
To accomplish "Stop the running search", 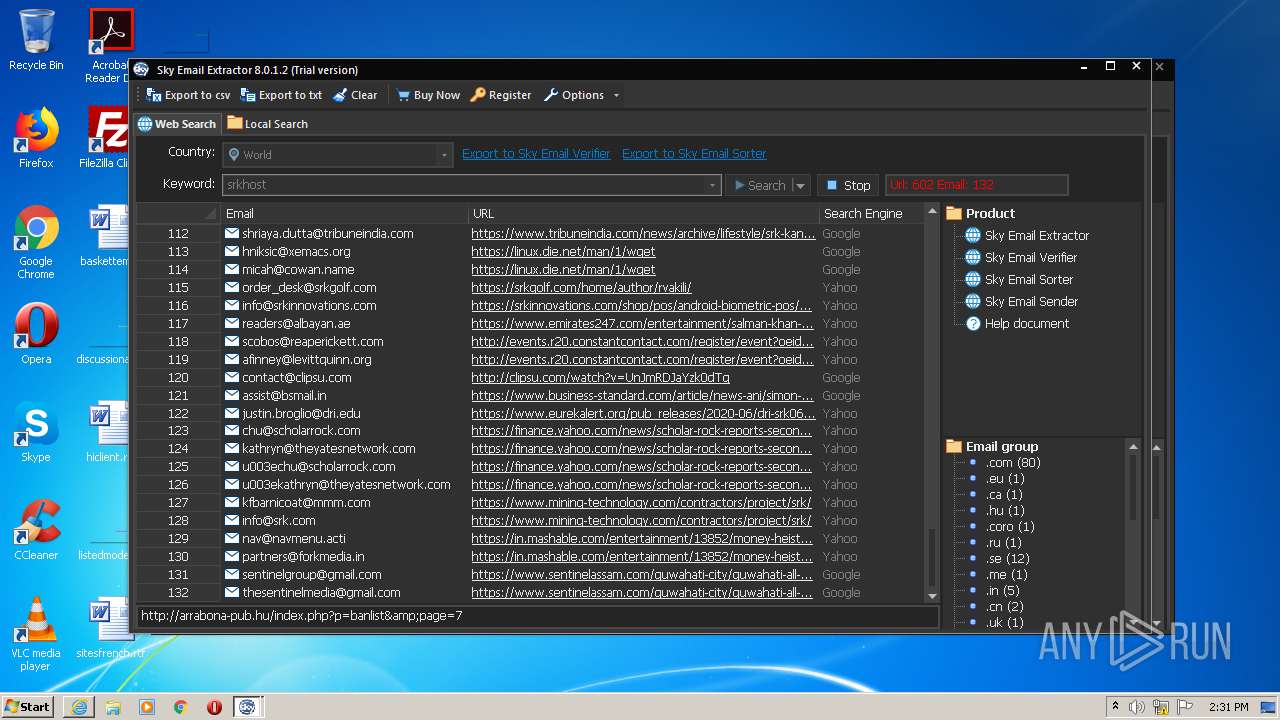I will pyautogui.click(x=848, y=185).
